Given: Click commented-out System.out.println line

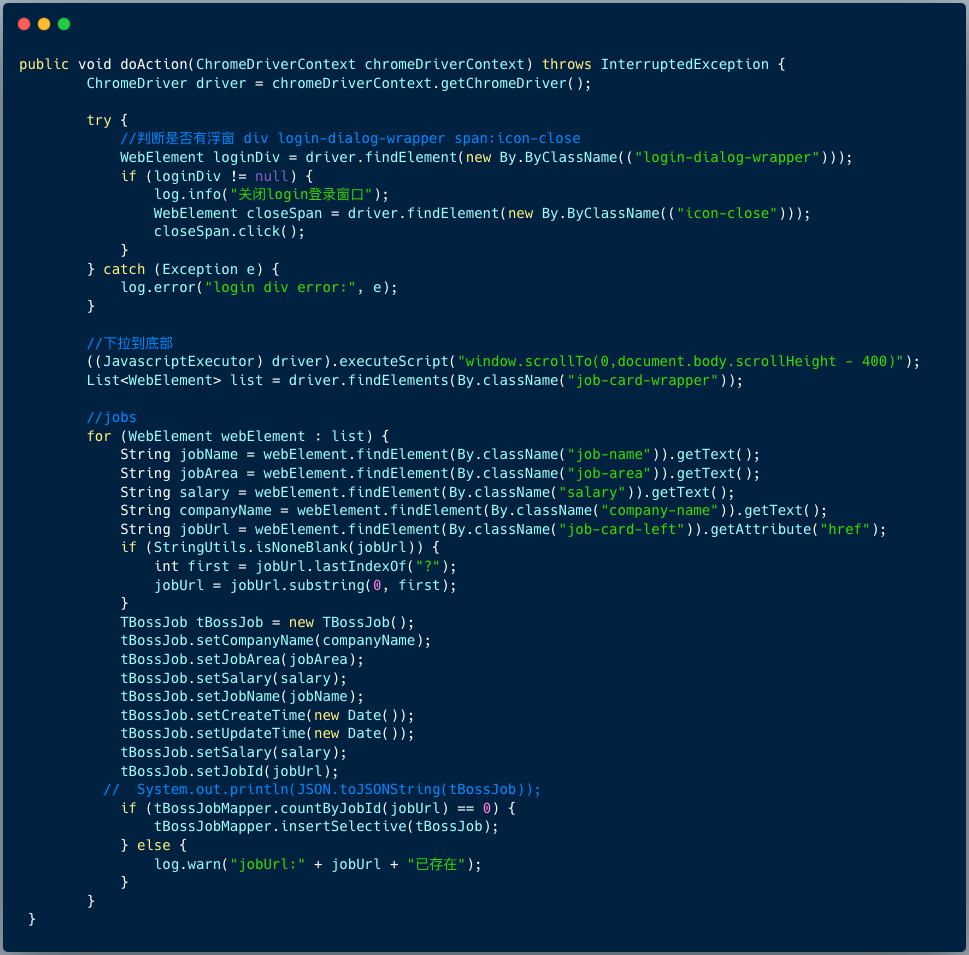Looking at the screenshot, I should point(322,790).
